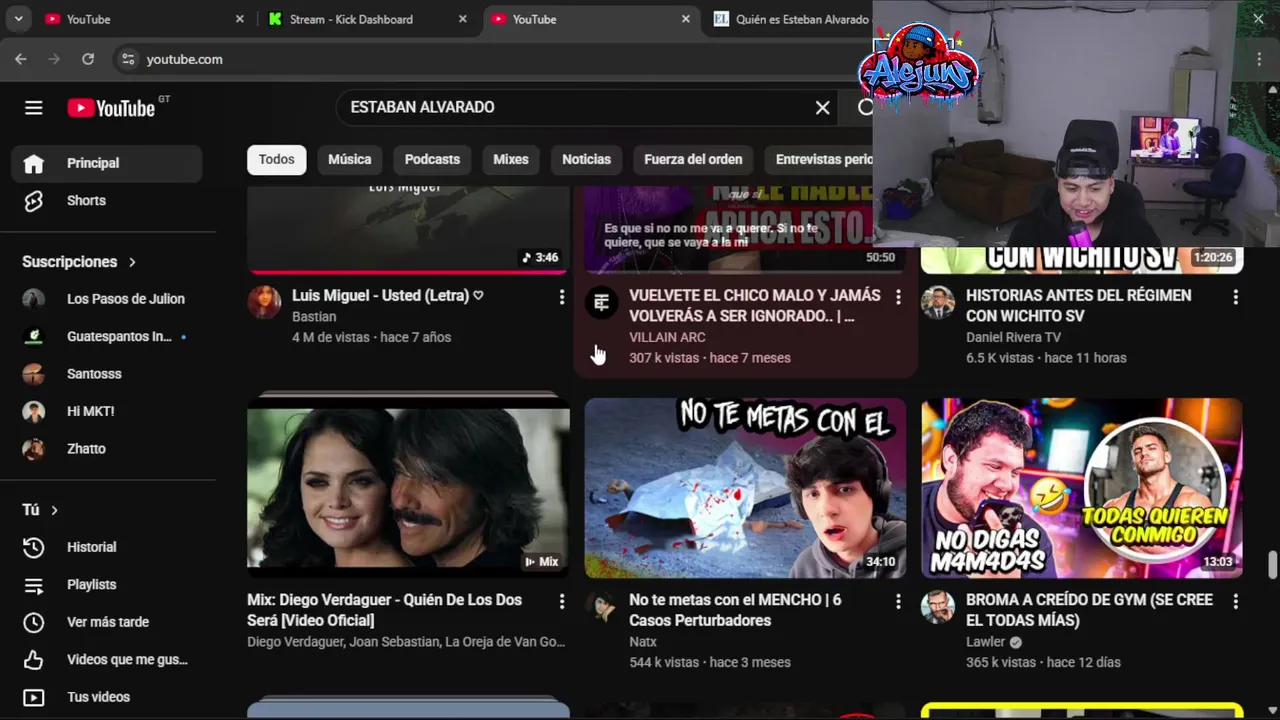This screenshot has width=1280, height=720.
Task: Open more options for the No te metas con el MENCHO video
Action: tap(898, 601)
